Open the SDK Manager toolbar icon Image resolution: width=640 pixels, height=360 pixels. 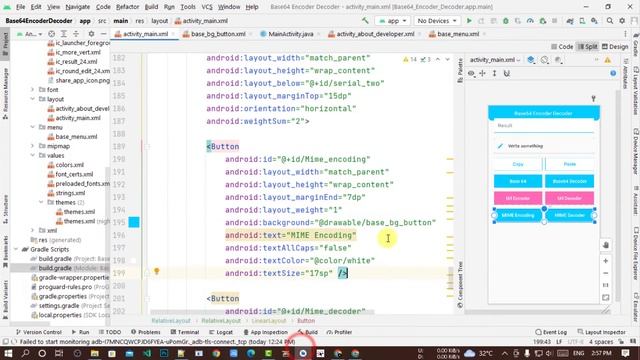tap(594, 21)
